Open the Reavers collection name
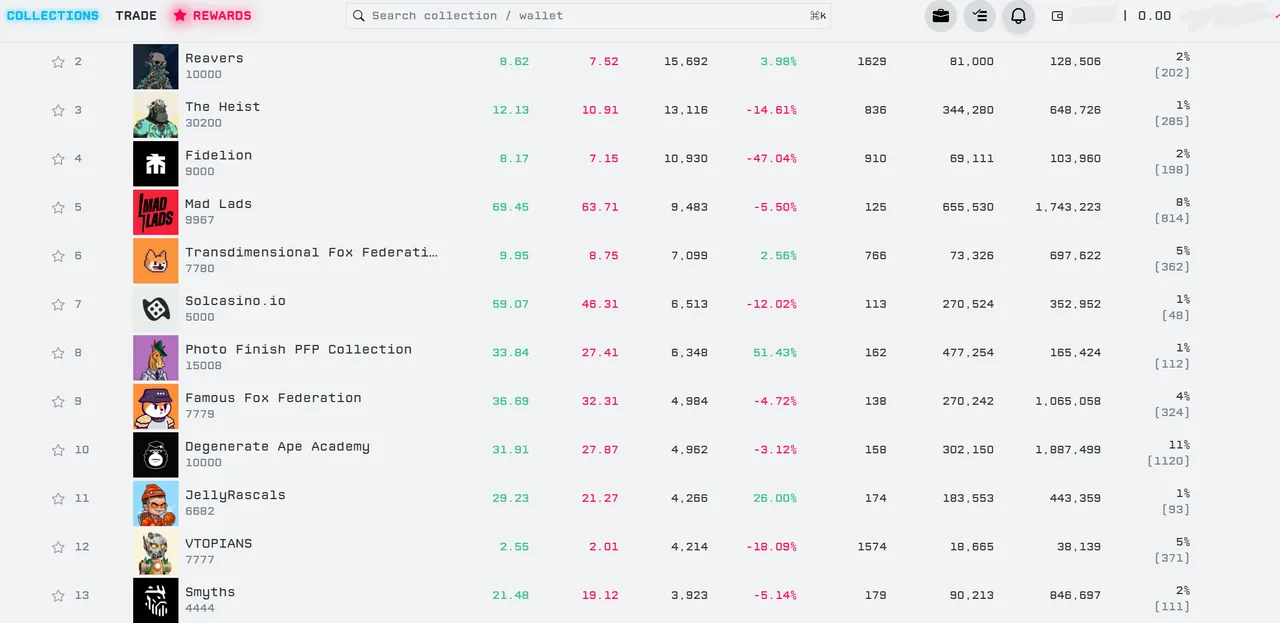The image size is (1280, 623). click(x=214, y=58)
